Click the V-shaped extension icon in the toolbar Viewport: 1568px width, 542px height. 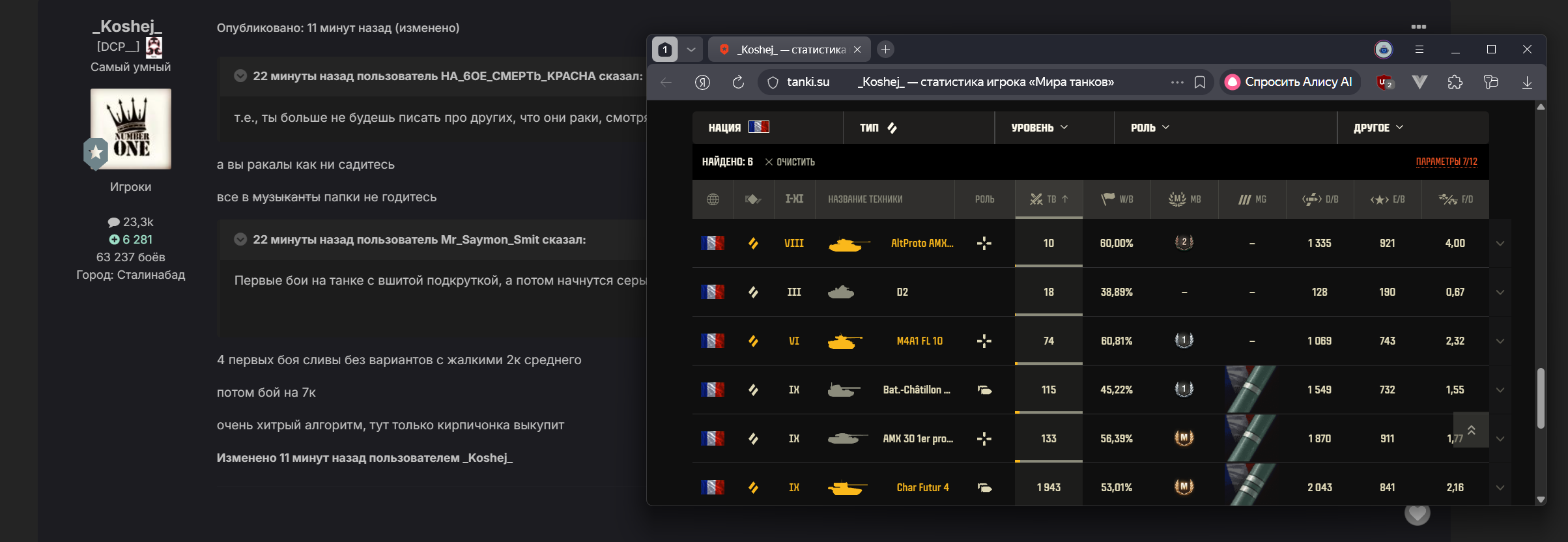point(1419,82)
